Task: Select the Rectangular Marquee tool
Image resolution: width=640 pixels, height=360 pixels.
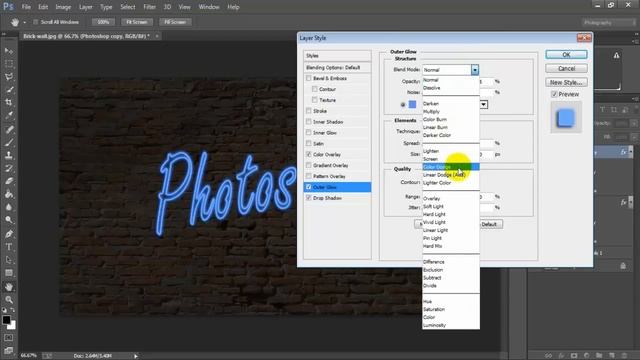Action: (x=9, y=64)
